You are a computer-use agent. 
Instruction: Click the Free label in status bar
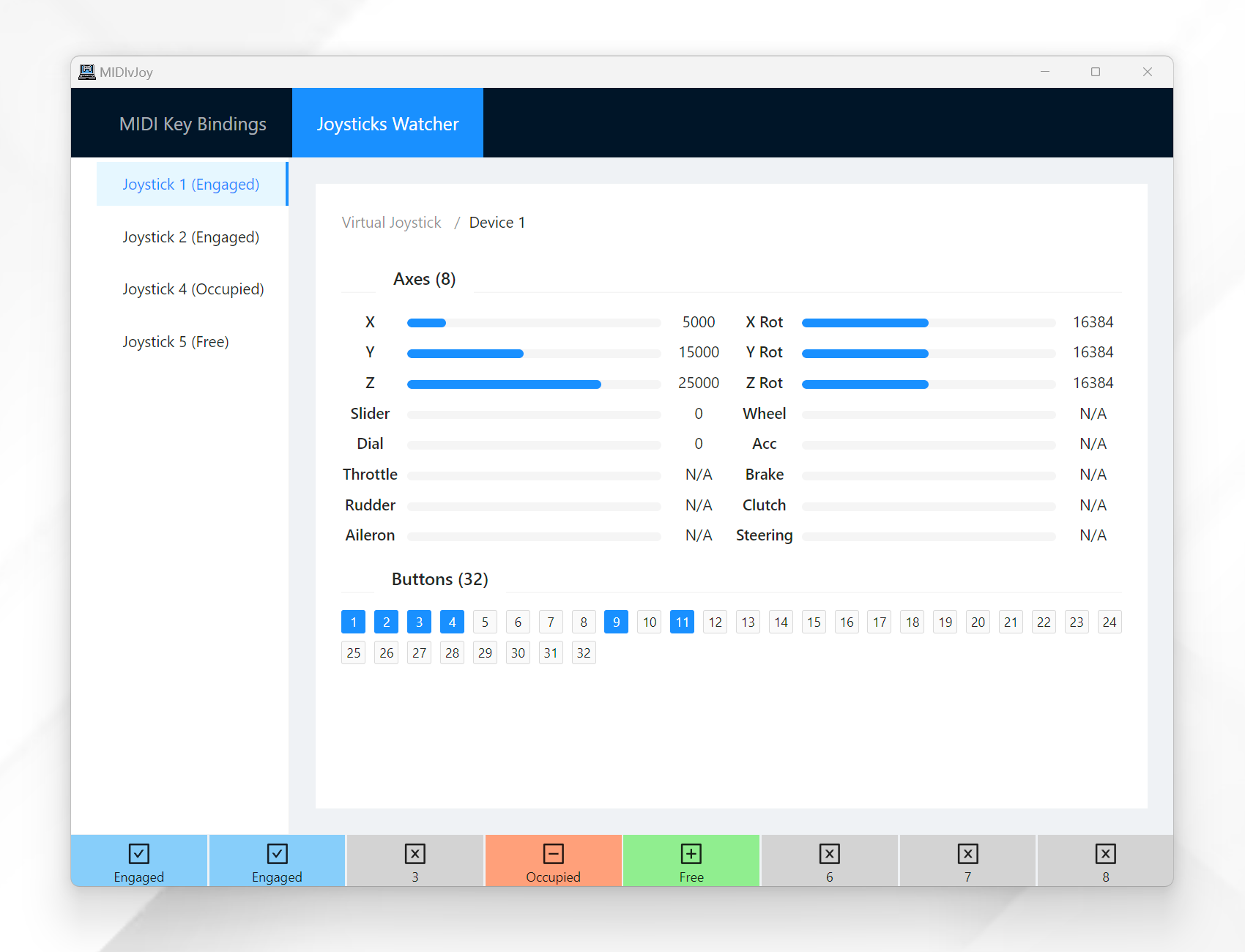[691, 877]
